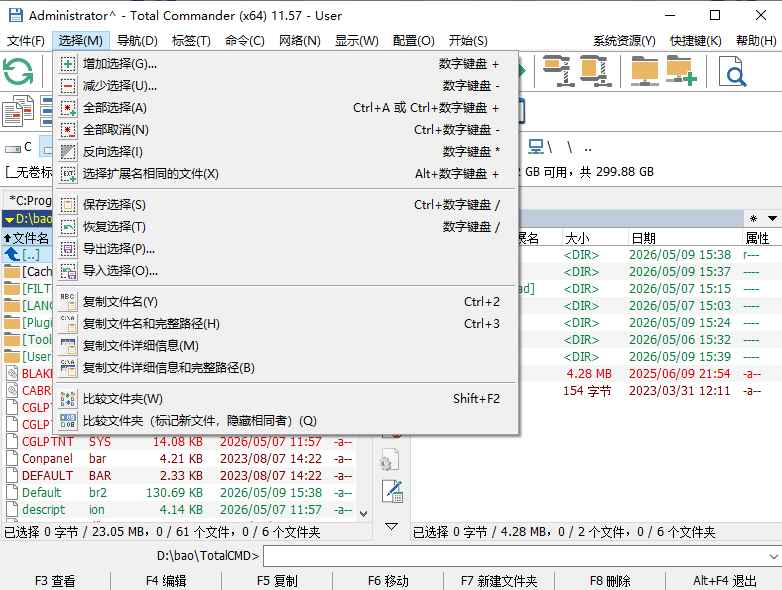Choose 导出选择(P)... menu entry

[286, 248]
